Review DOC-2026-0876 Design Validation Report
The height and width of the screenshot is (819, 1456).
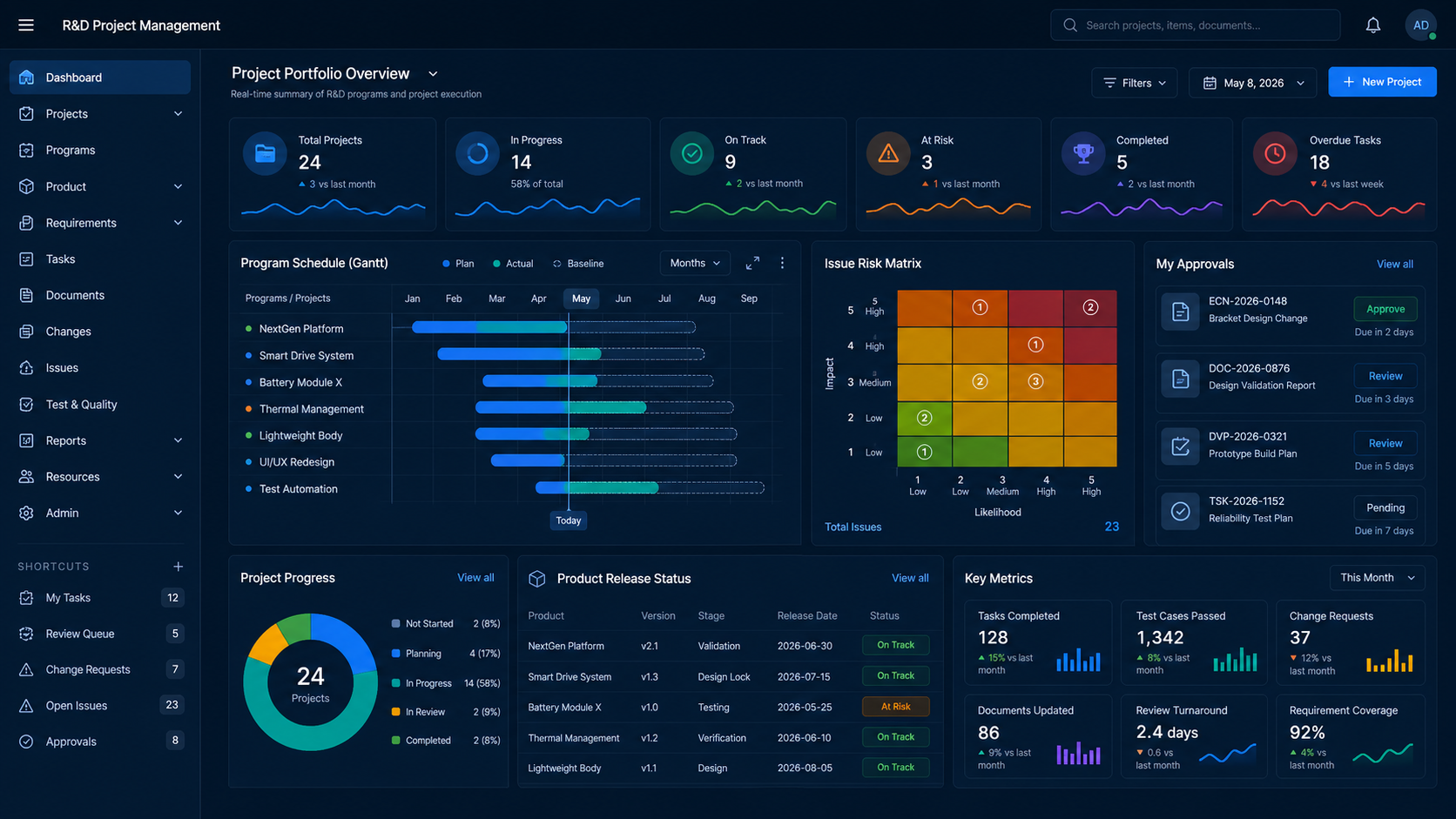click(1385, 376)
